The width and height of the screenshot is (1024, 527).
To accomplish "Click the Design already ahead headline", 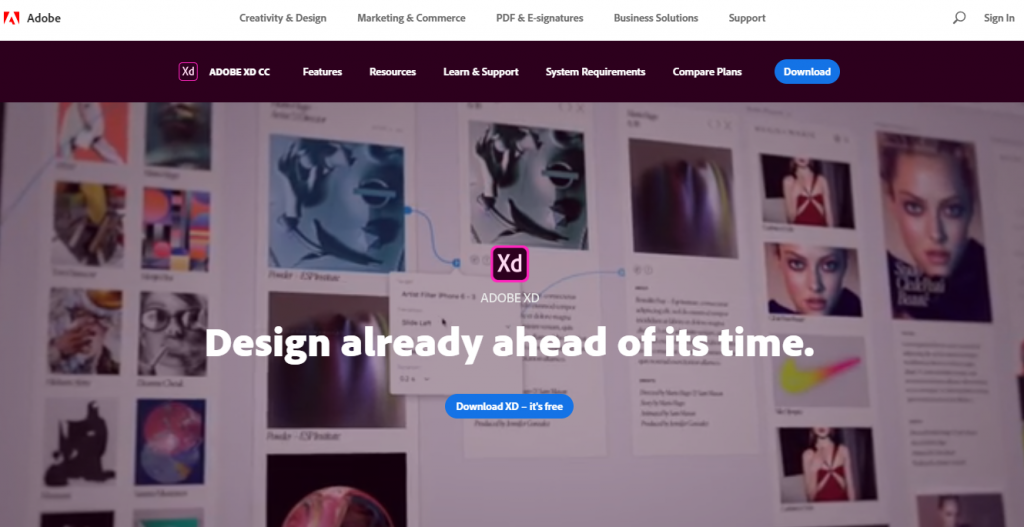I will pos(509,343).
